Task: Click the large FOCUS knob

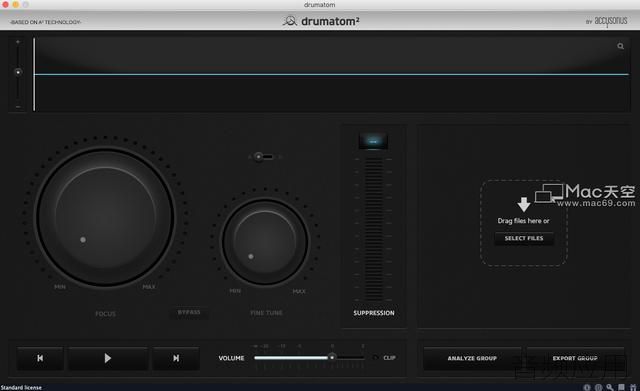Action: [x=106, y=217]
